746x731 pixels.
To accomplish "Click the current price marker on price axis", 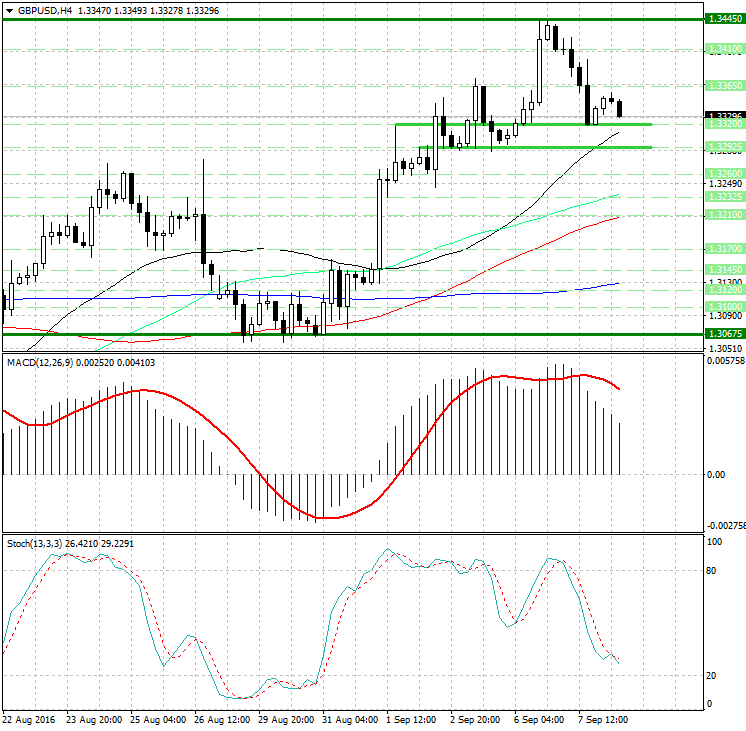I will click(723, 116).
